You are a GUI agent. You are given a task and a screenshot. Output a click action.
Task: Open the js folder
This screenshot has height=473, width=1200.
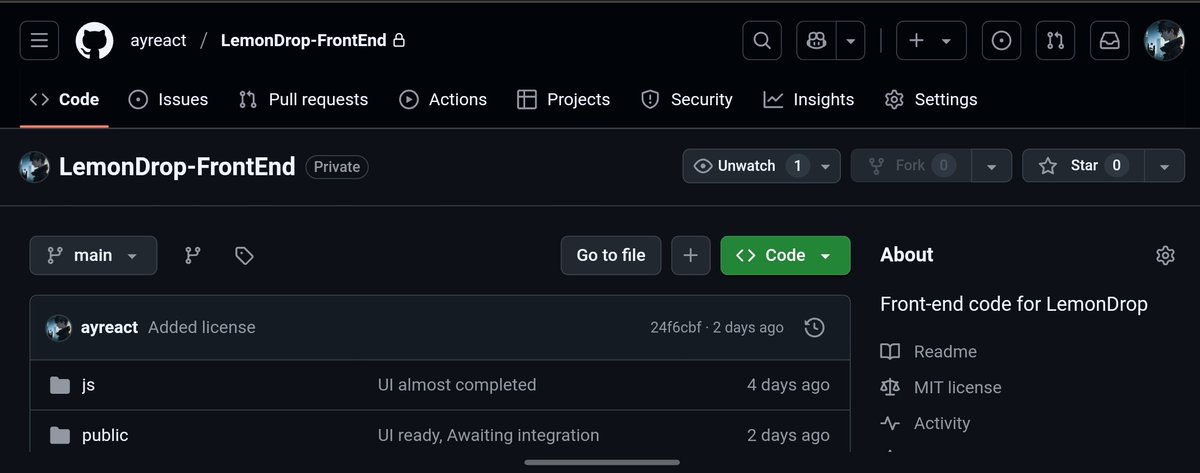[x=88, y=385]
